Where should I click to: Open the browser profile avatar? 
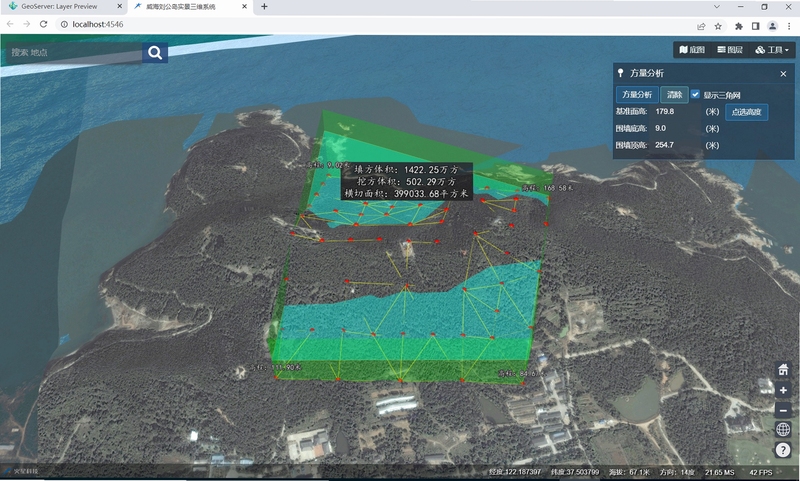(772, 26)
